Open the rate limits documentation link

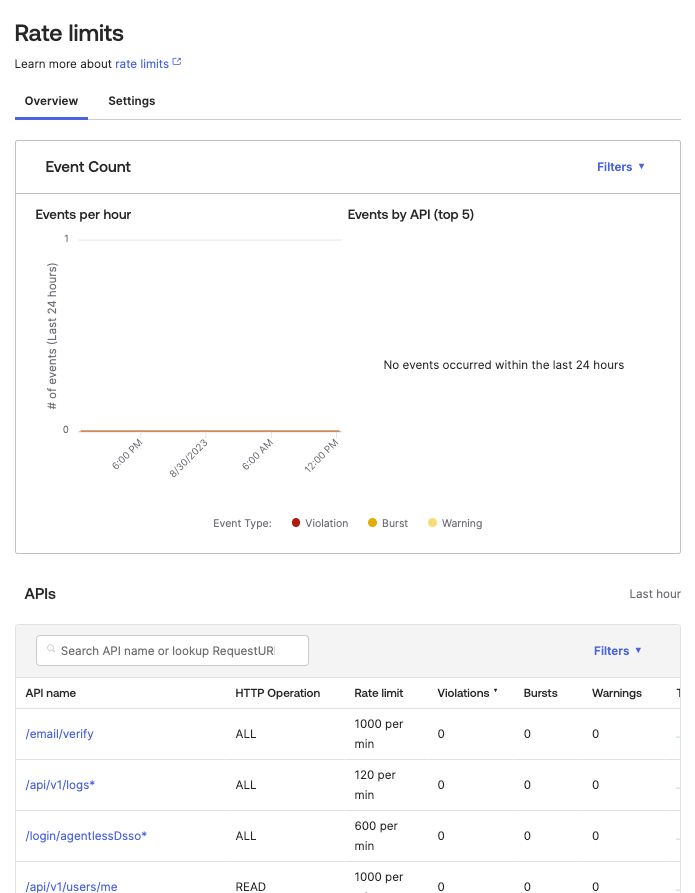click(141, 63)
